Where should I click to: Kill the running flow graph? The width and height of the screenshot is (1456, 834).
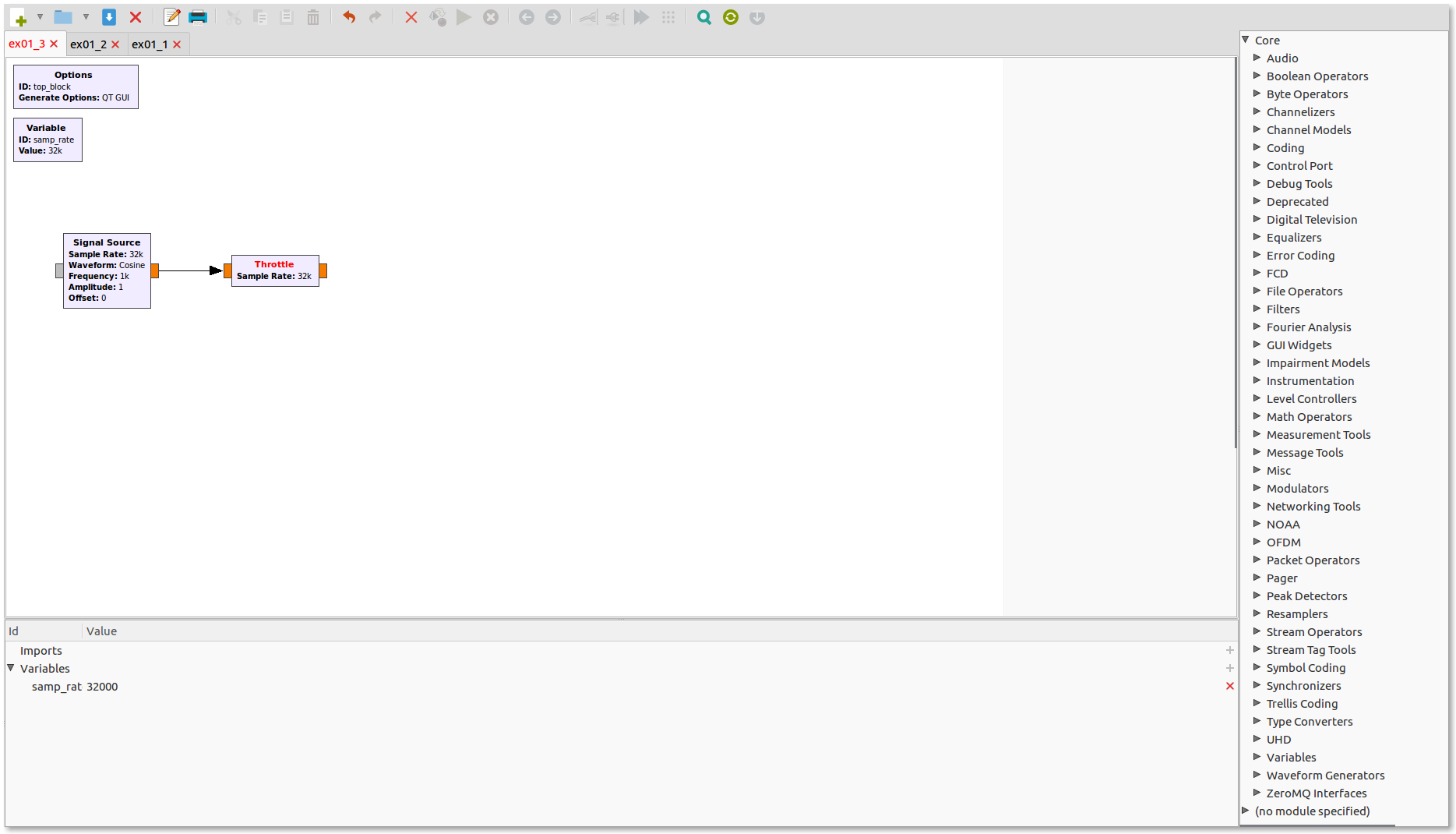(491, 17)
